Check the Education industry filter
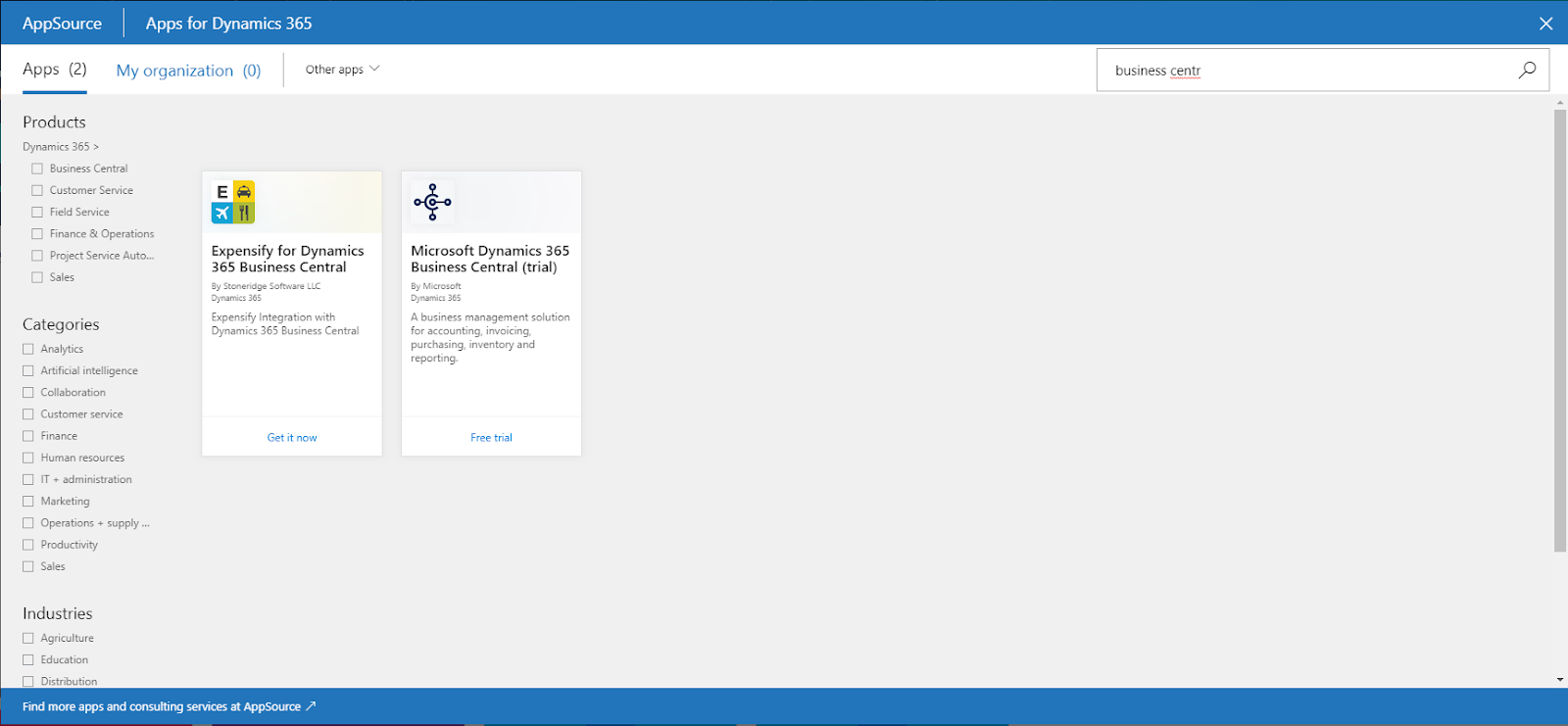 click(28, 659)
